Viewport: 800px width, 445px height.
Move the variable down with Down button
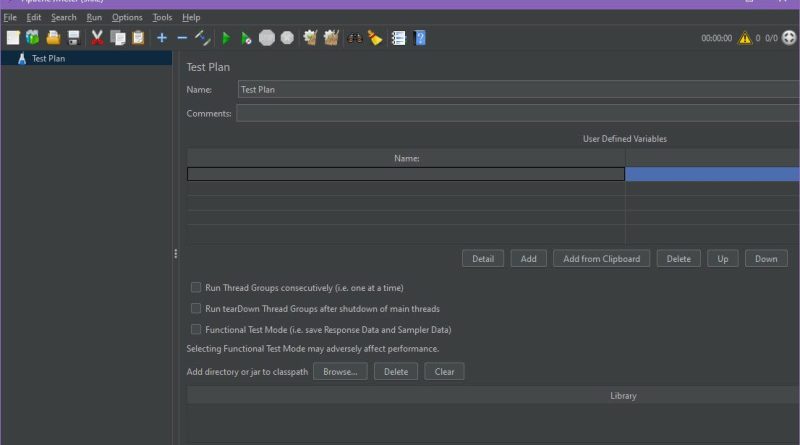click(766, 259)
